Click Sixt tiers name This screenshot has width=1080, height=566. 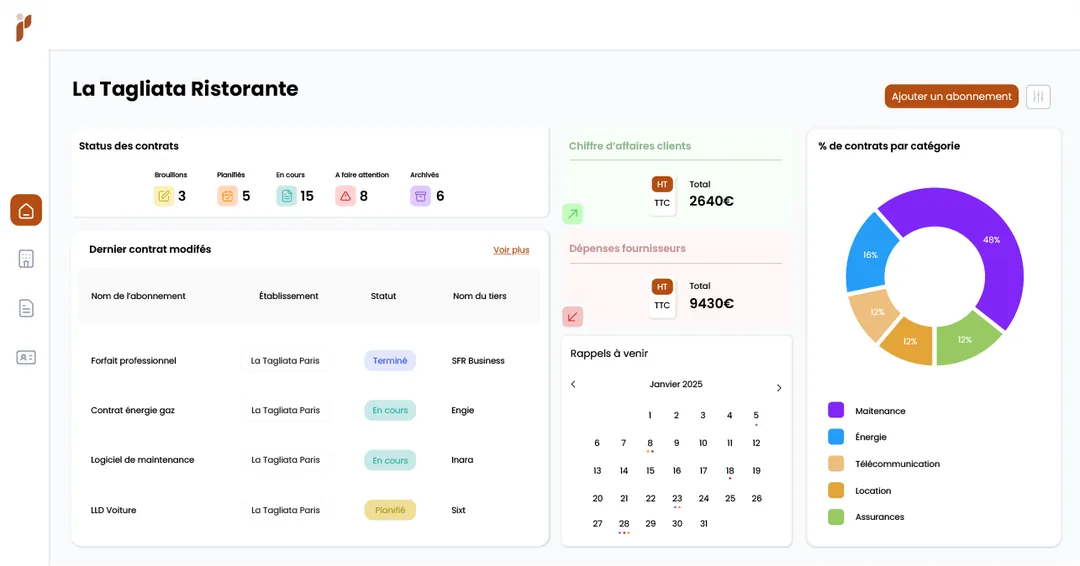pyautogui.click(x=458, y=510)
